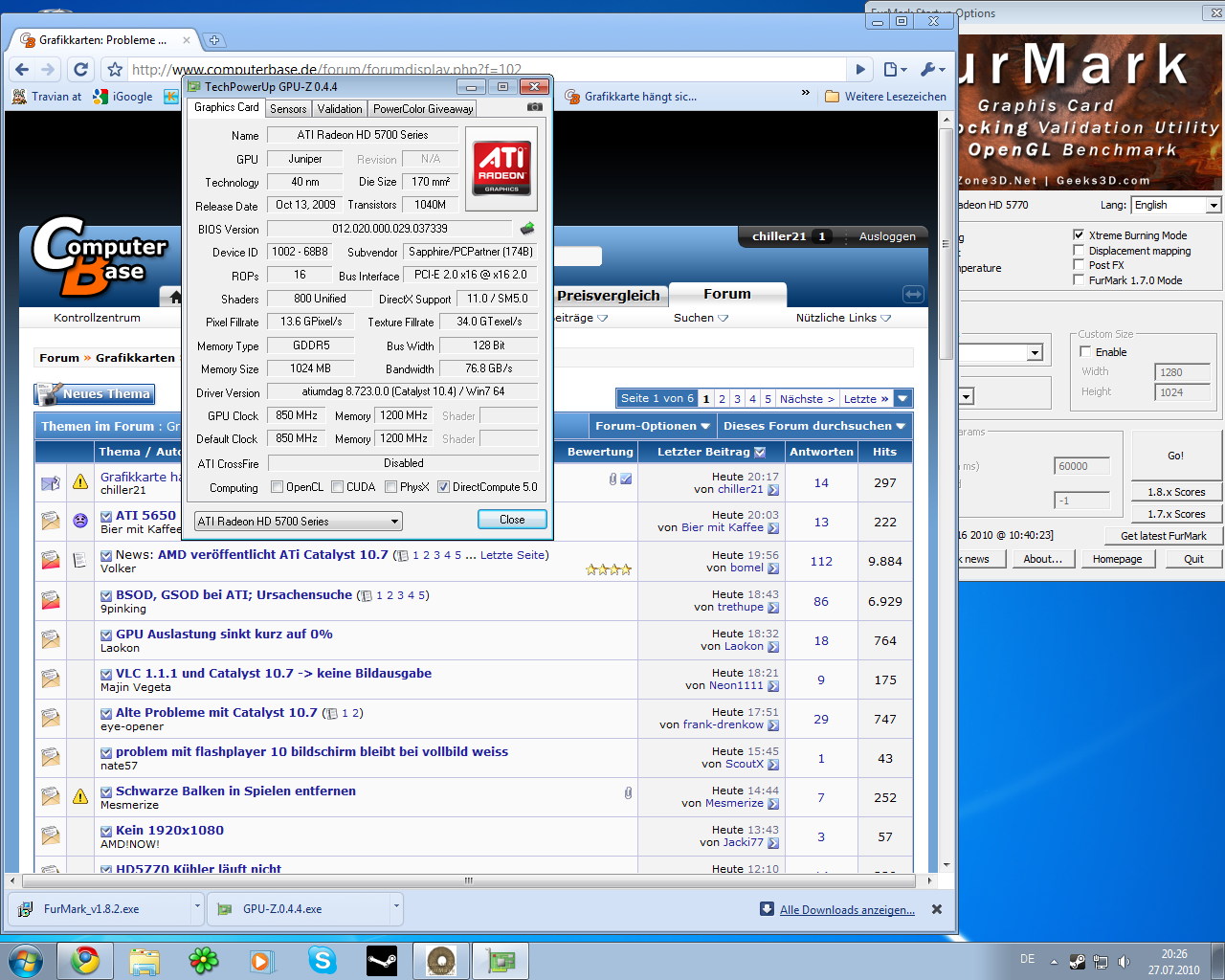Open the Chrome page menu icon
Viewport: 1225px width, 980px height.
tap(895, 69)
